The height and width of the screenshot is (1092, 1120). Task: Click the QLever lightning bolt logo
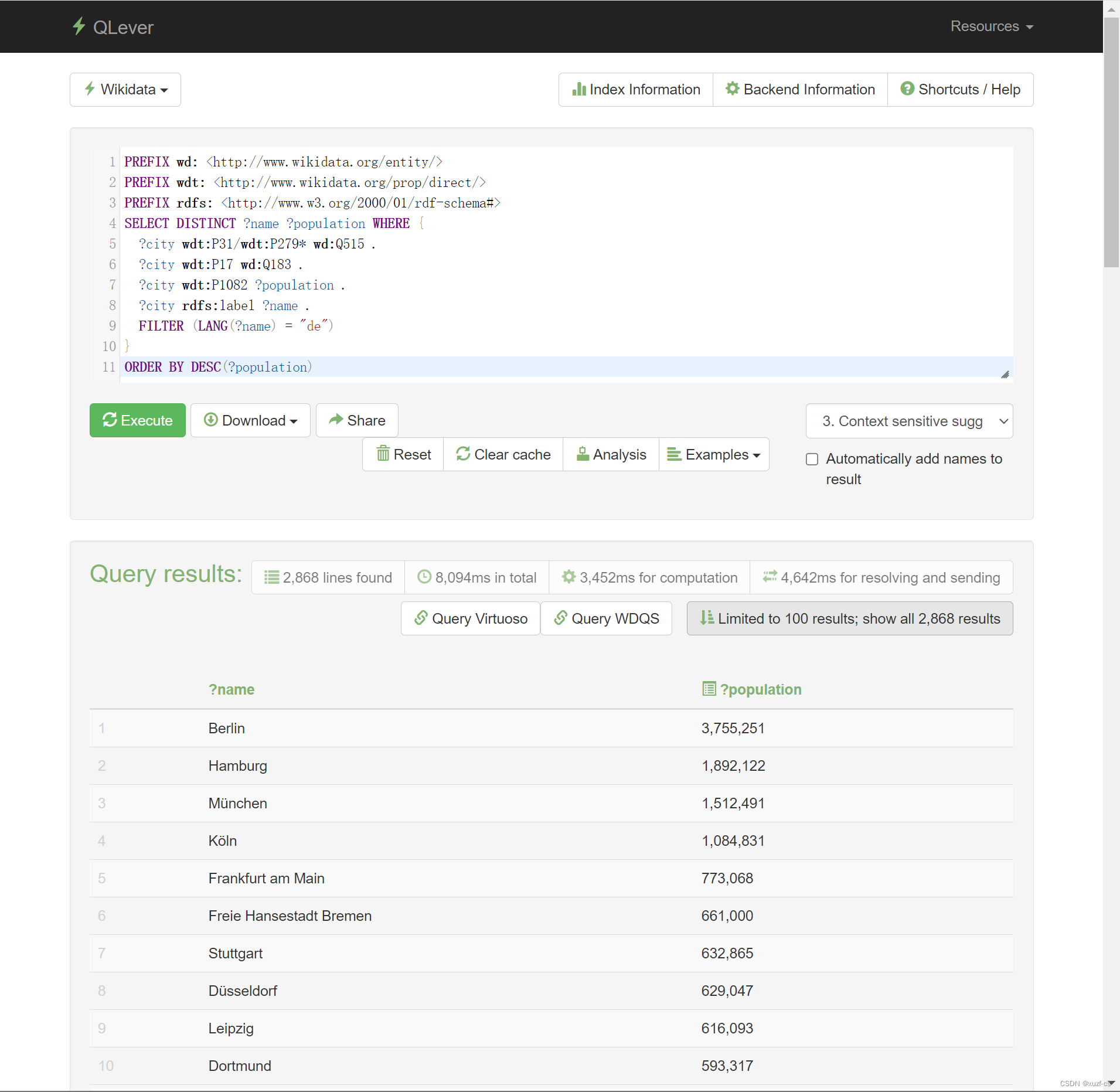pyautogui.click(x=79, y=26)
